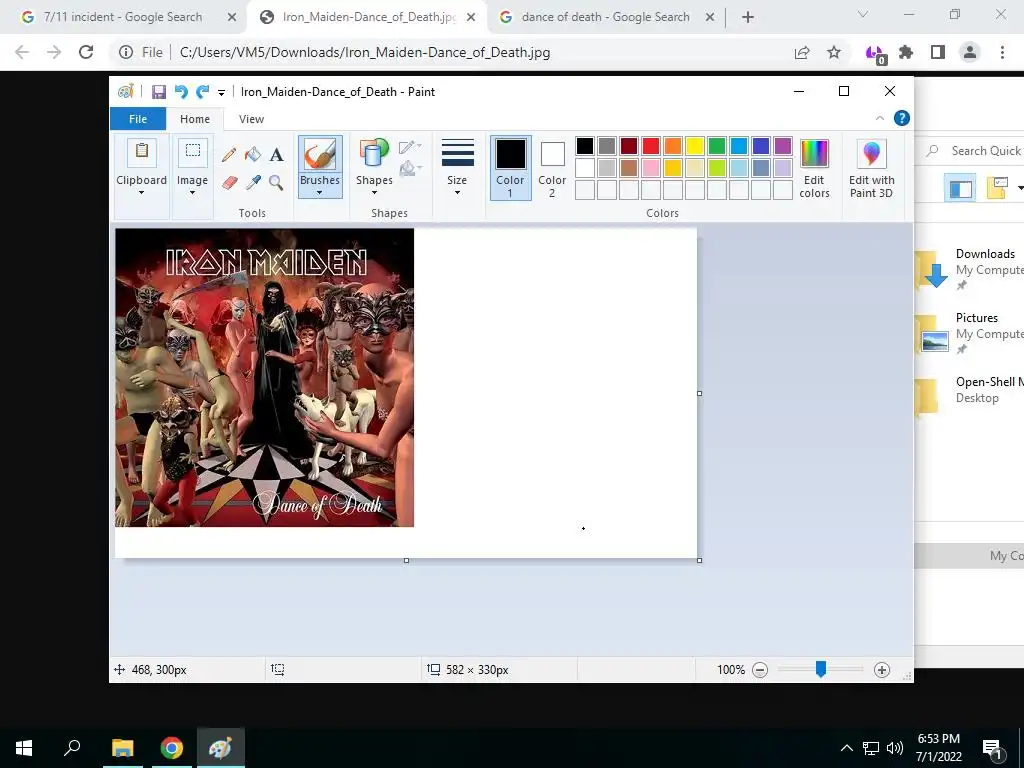Click the Iron Maiden album image on canvas
The image size is (1024, 768).
click(x=264, y=377)
